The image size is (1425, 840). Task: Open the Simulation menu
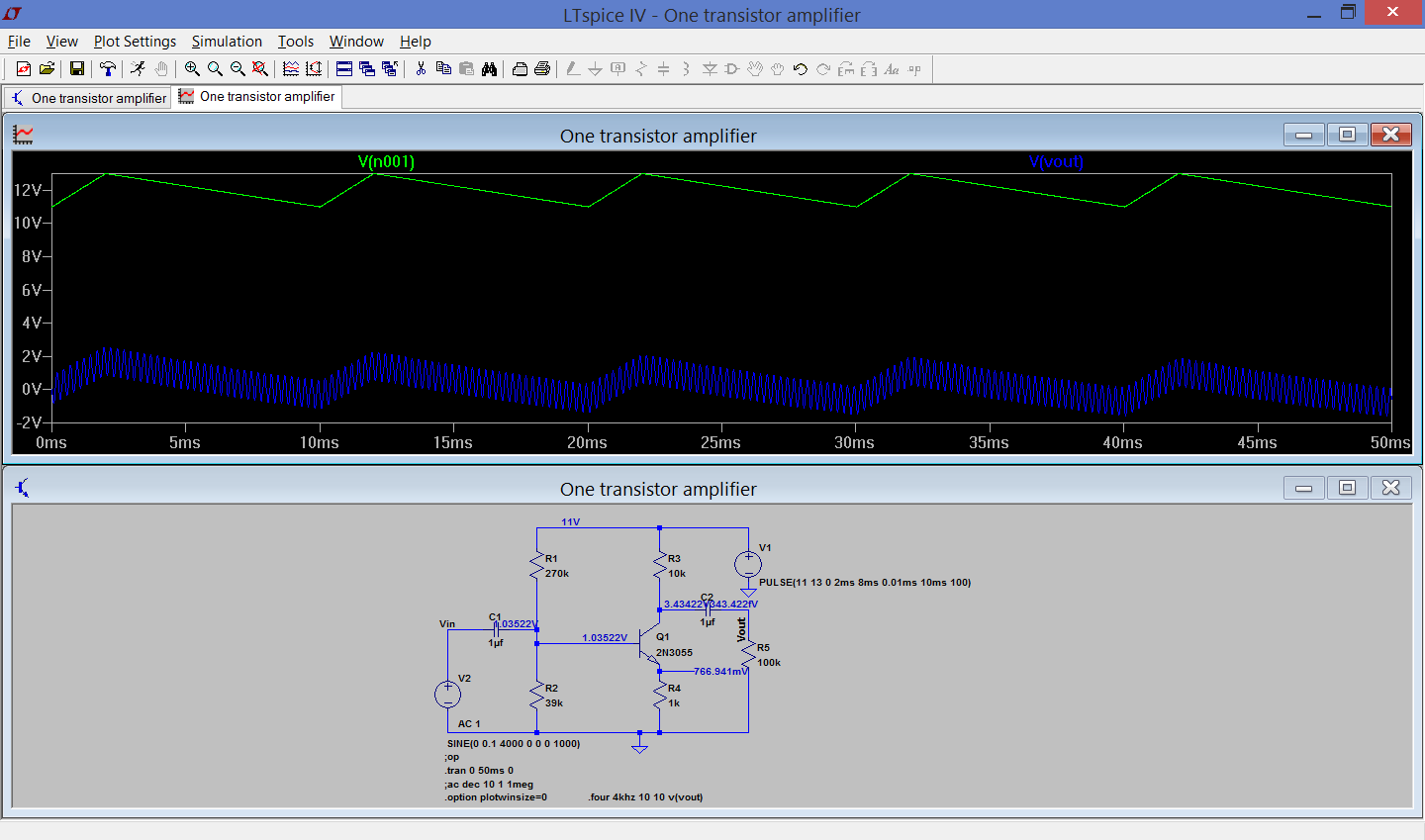(227, 41)
